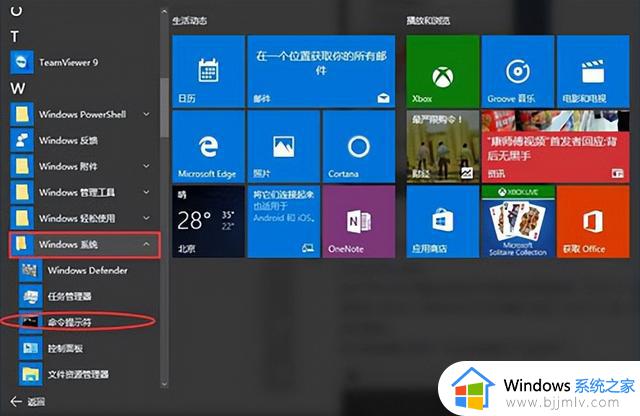640x416 pixels.
Task: Launch the Xbox tile
Action: tap(443, 71)
